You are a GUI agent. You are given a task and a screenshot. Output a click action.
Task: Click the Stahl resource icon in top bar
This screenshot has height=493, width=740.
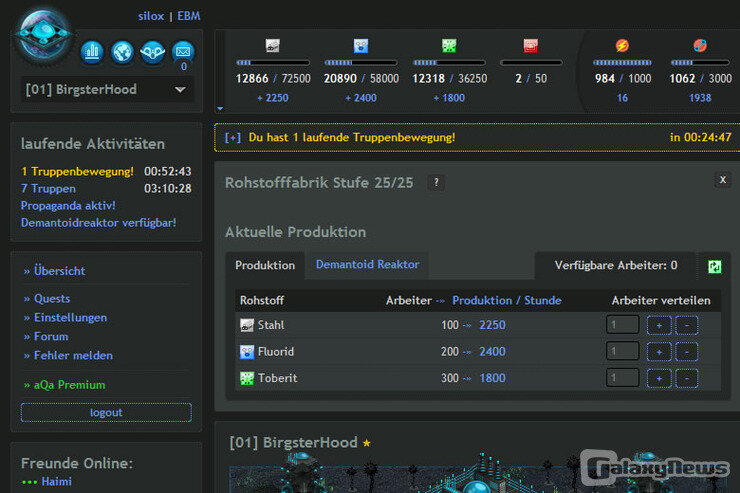pyautogui.click(x=272, y=46)
